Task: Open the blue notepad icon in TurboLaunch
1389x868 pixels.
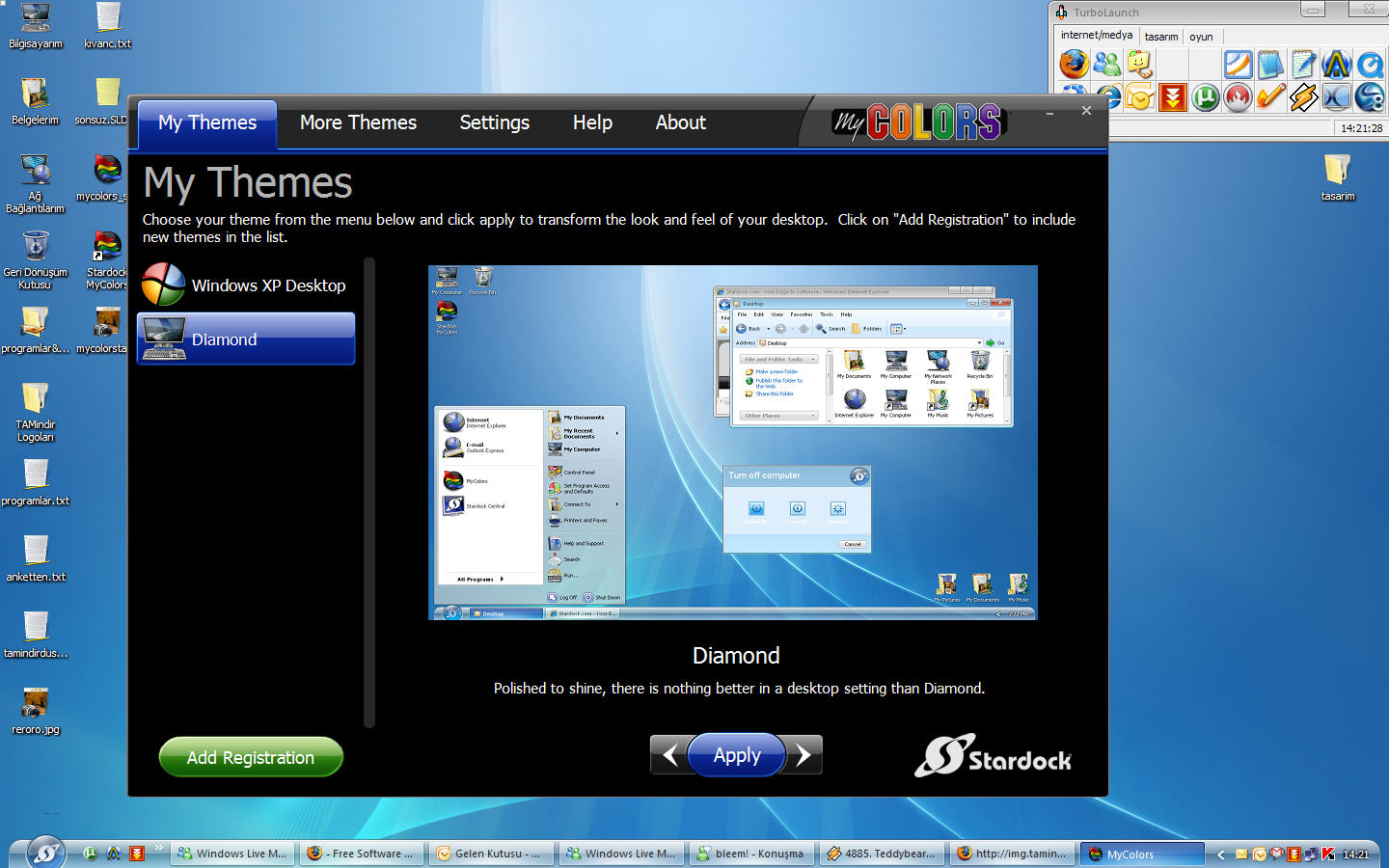Action: [1270, 65]
